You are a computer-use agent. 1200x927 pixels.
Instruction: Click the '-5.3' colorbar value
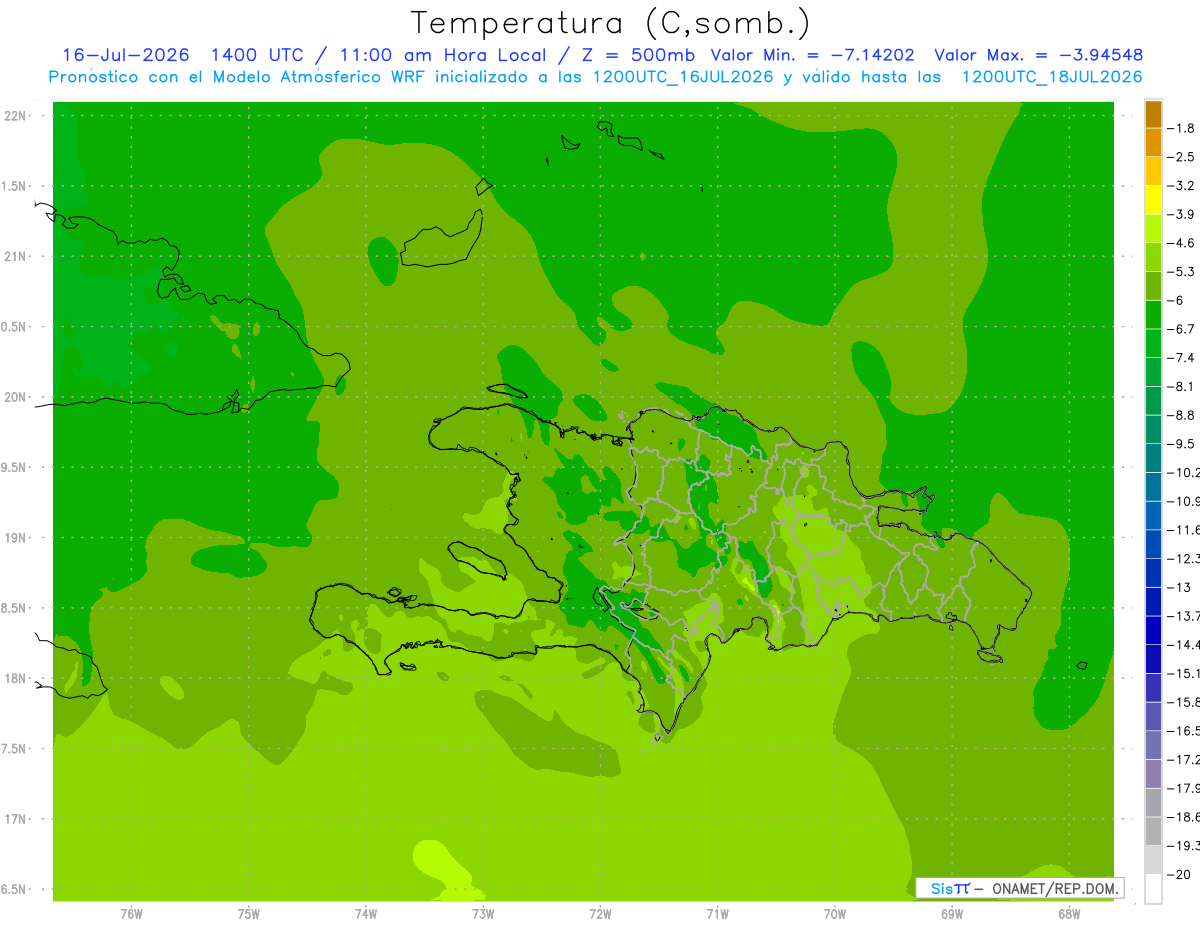1181,272
